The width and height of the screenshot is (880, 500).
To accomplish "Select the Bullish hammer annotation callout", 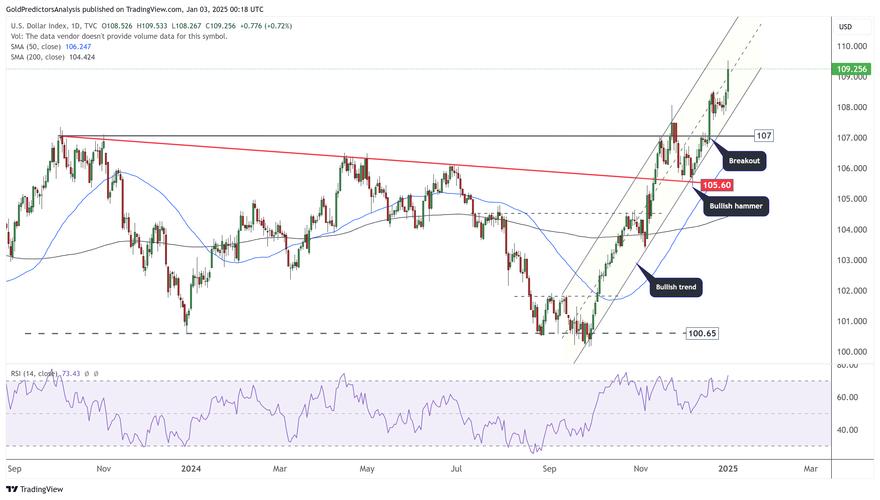I will pos(735,206).
